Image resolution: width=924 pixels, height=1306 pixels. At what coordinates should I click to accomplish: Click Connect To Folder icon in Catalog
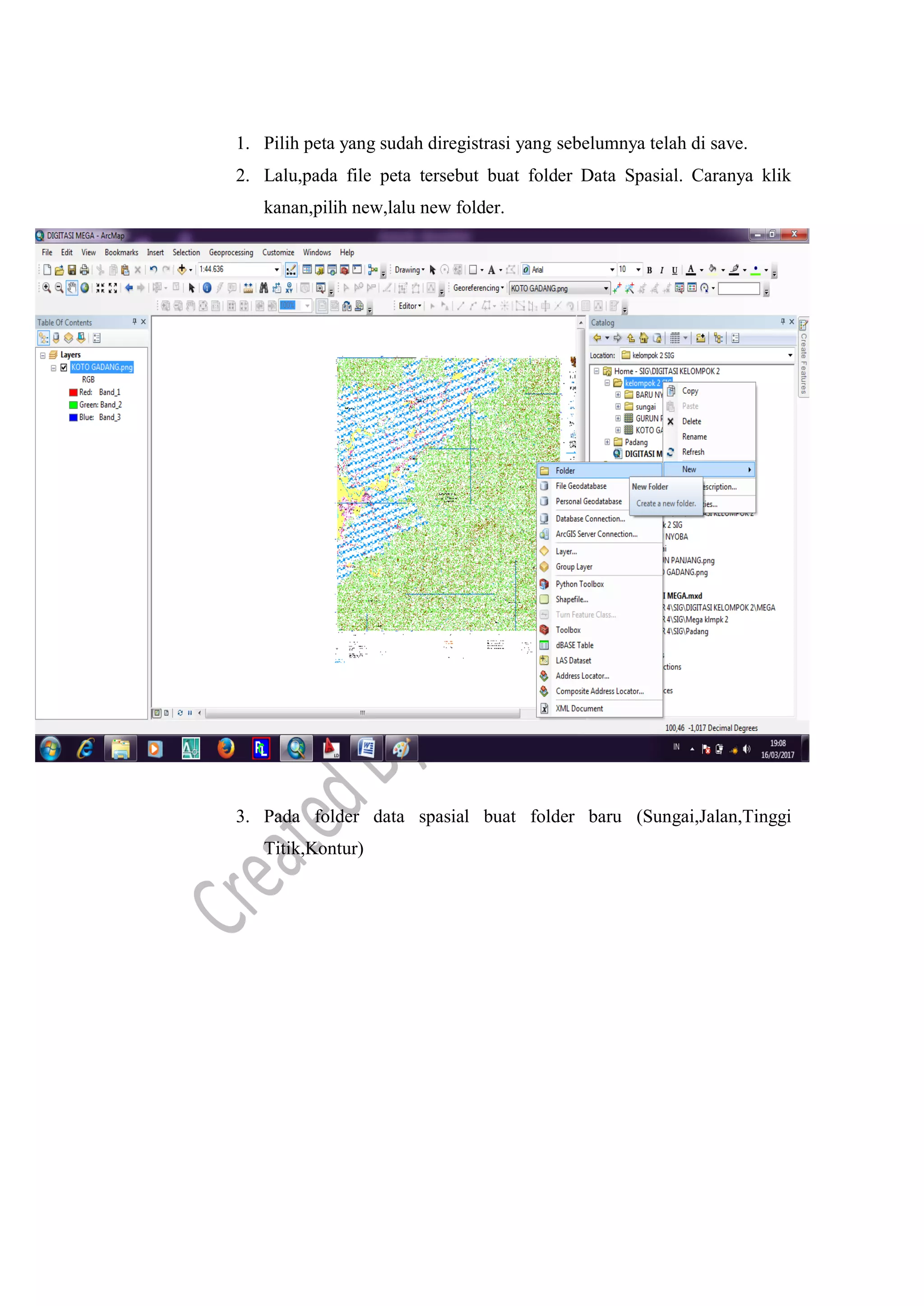click(700, 338)
